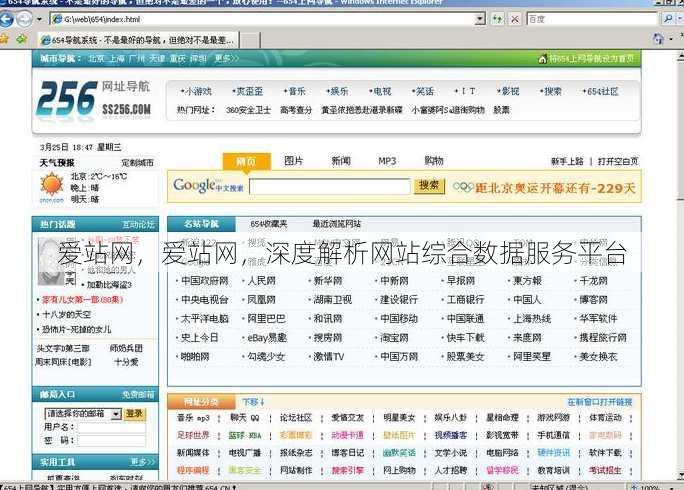Open the 请选择你的邮箱 dropdown
This screenshot has height=490, width=684.
click(x=82, y=414)
